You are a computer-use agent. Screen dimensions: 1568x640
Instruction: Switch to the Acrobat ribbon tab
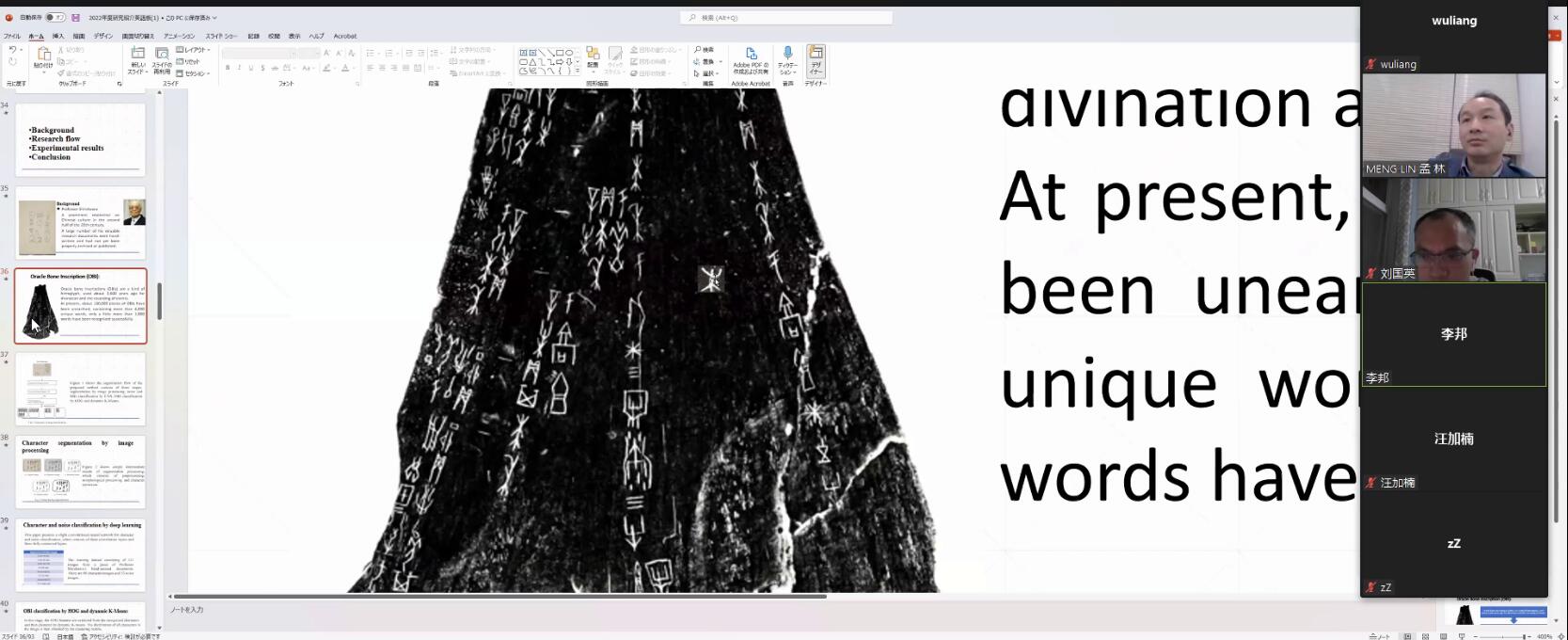point(345,36)
